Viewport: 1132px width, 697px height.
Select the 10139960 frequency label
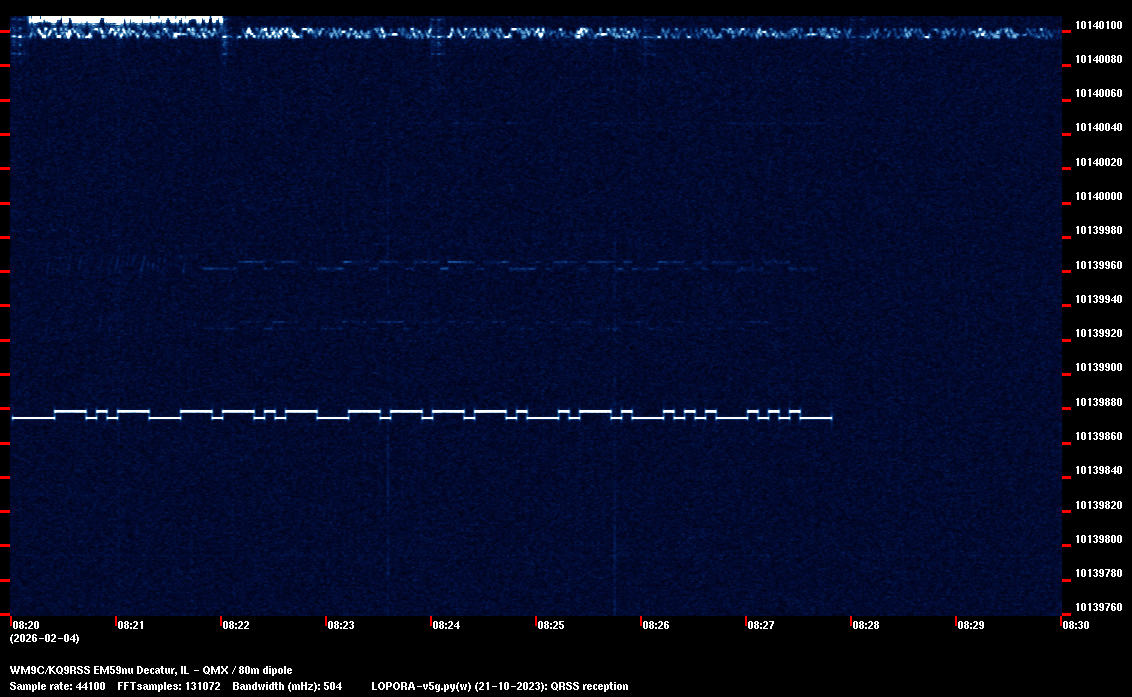point(1098,265)
